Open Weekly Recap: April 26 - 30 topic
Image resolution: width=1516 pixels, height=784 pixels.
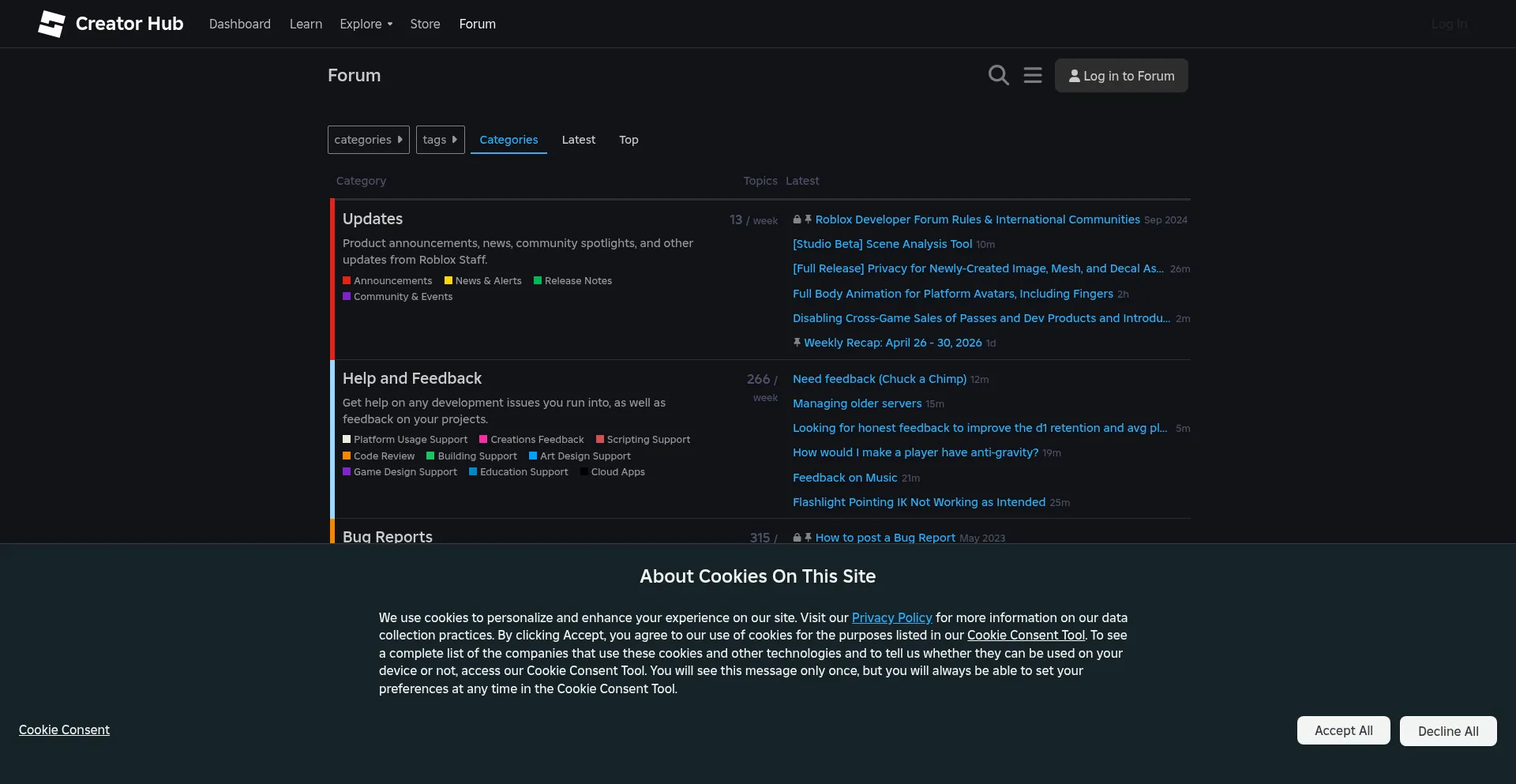click(893, 343)
